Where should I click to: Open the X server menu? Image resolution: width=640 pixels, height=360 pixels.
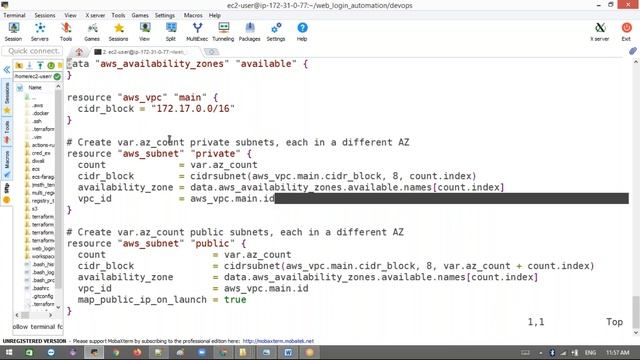pyautogui.click(x=95, y=15)
